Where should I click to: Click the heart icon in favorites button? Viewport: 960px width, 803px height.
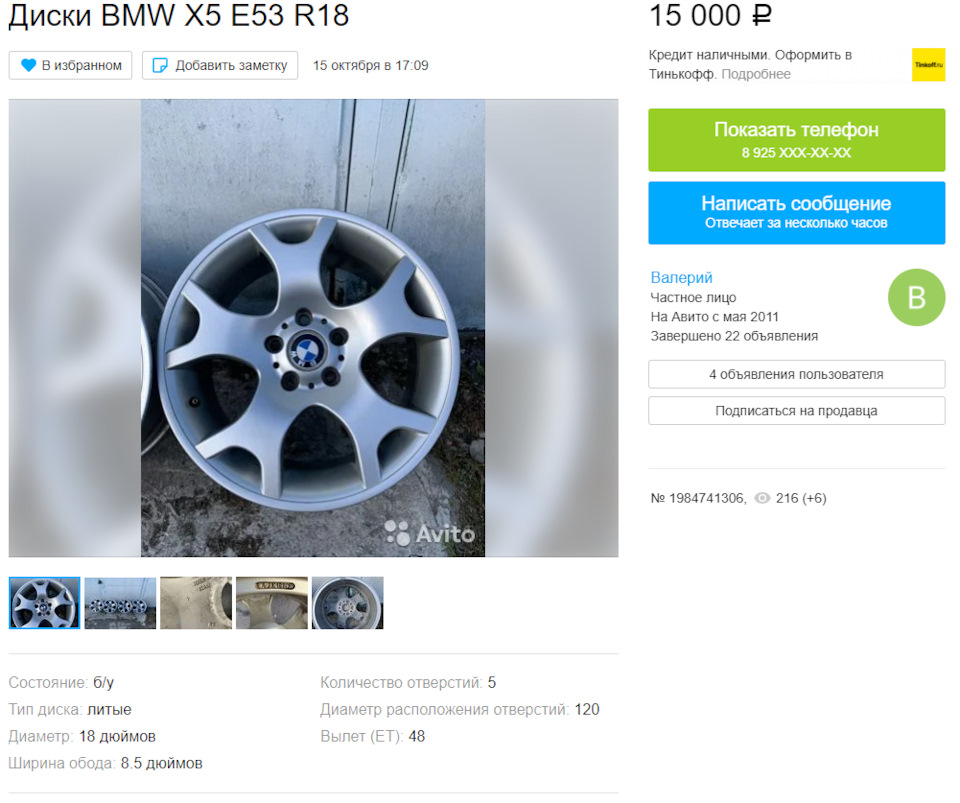[28, 65]
